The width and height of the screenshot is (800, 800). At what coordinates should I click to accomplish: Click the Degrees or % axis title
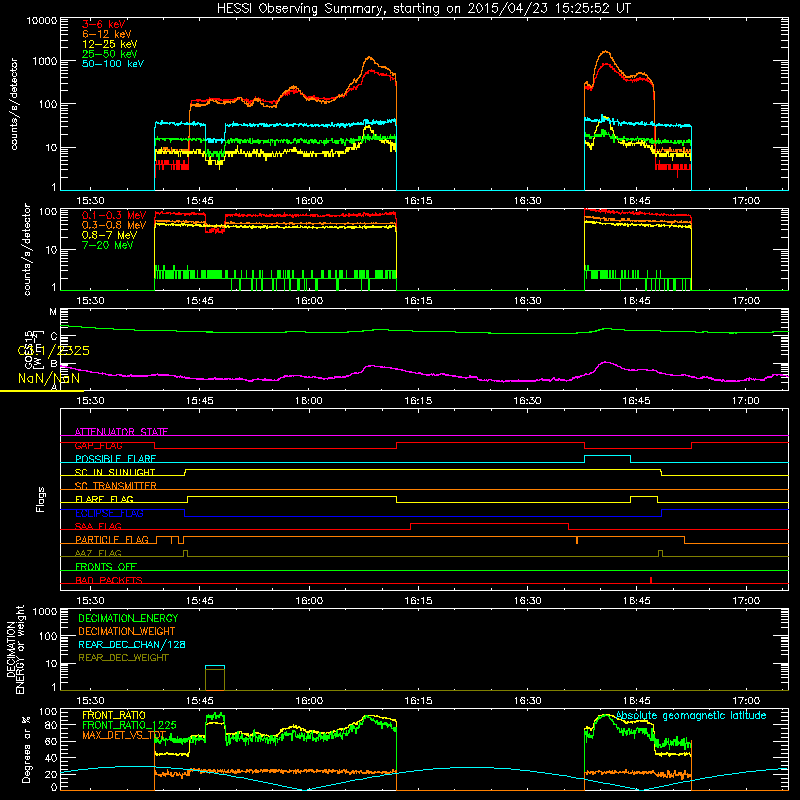26,749
